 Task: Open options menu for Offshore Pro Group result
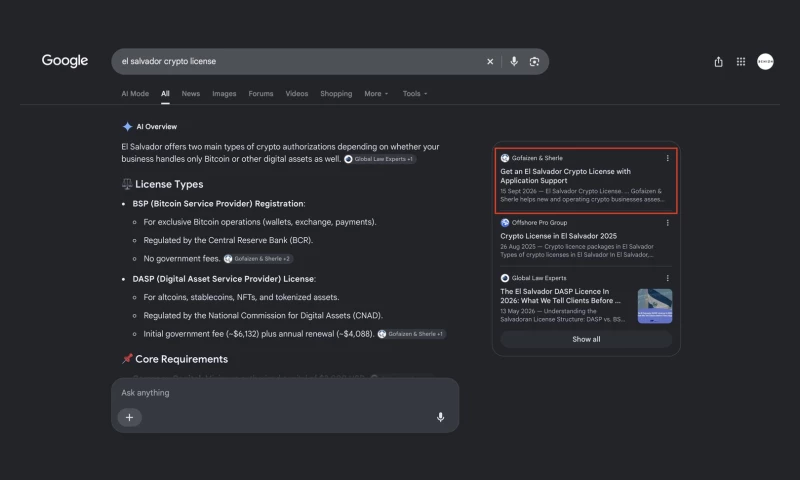(x=667, y=223)
